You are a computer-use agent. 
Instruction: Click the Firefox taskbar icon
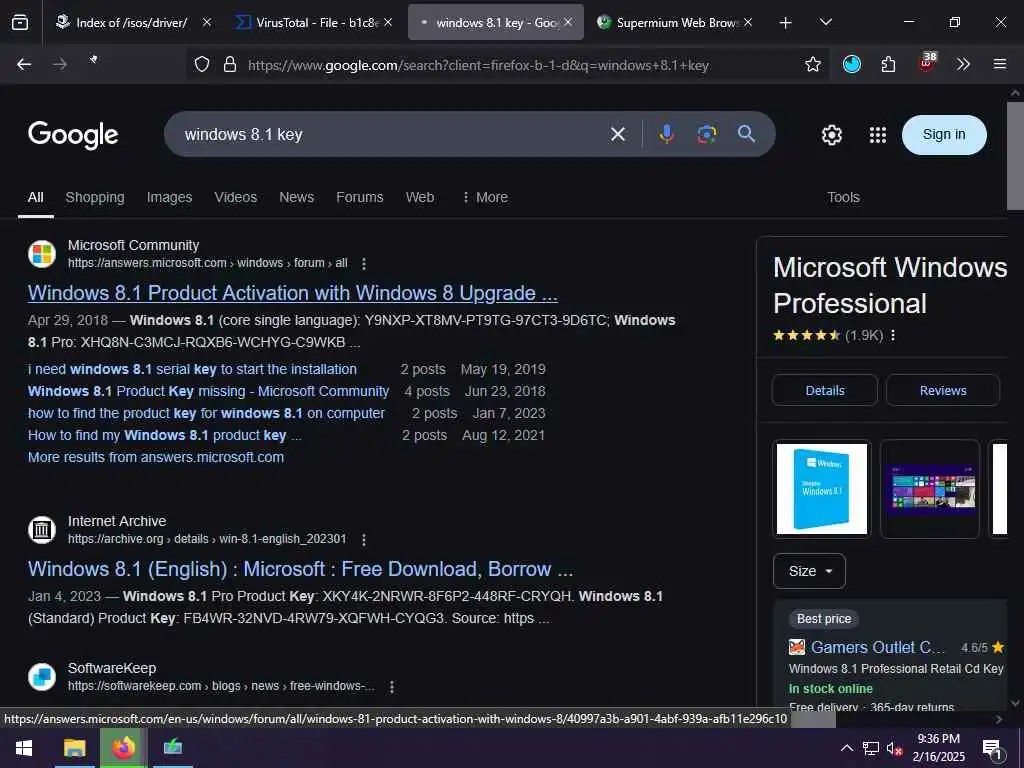click(123, 748)
